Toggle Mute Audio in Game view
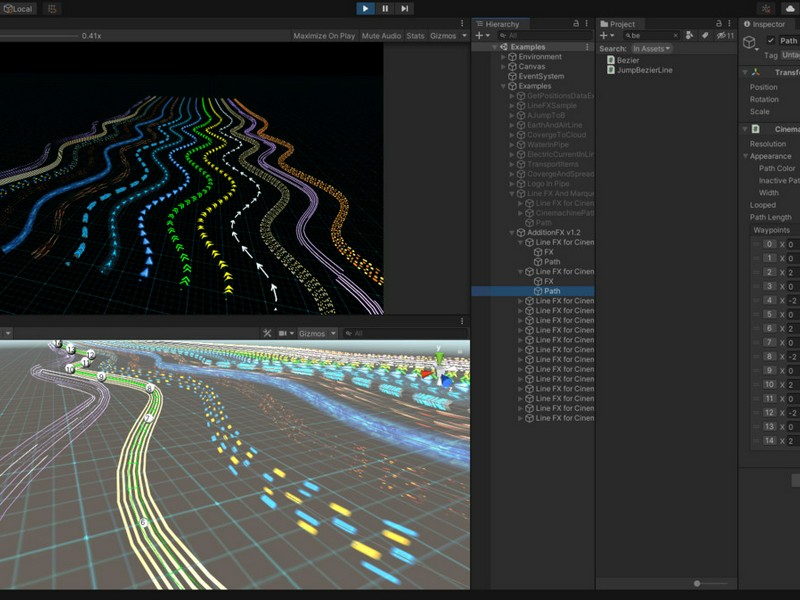 coord(381,36)
